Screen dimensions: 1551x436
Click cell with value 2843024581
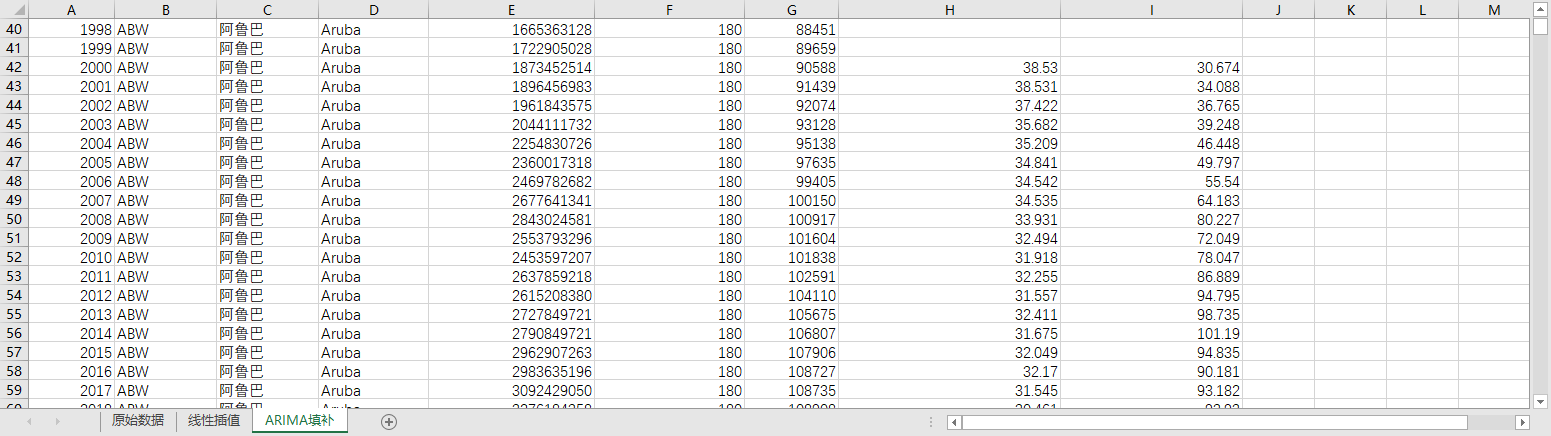point(511,219)
